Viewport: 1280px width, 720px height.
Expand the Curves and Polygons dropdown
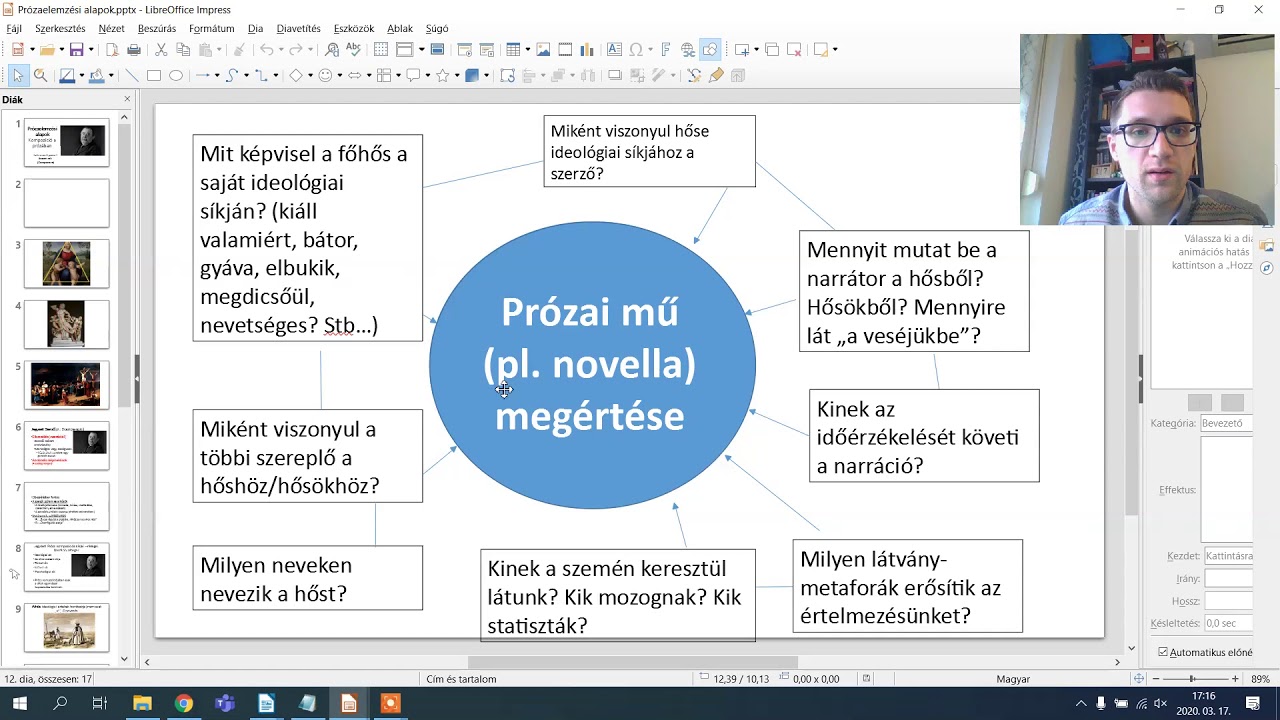click(247, 75)
